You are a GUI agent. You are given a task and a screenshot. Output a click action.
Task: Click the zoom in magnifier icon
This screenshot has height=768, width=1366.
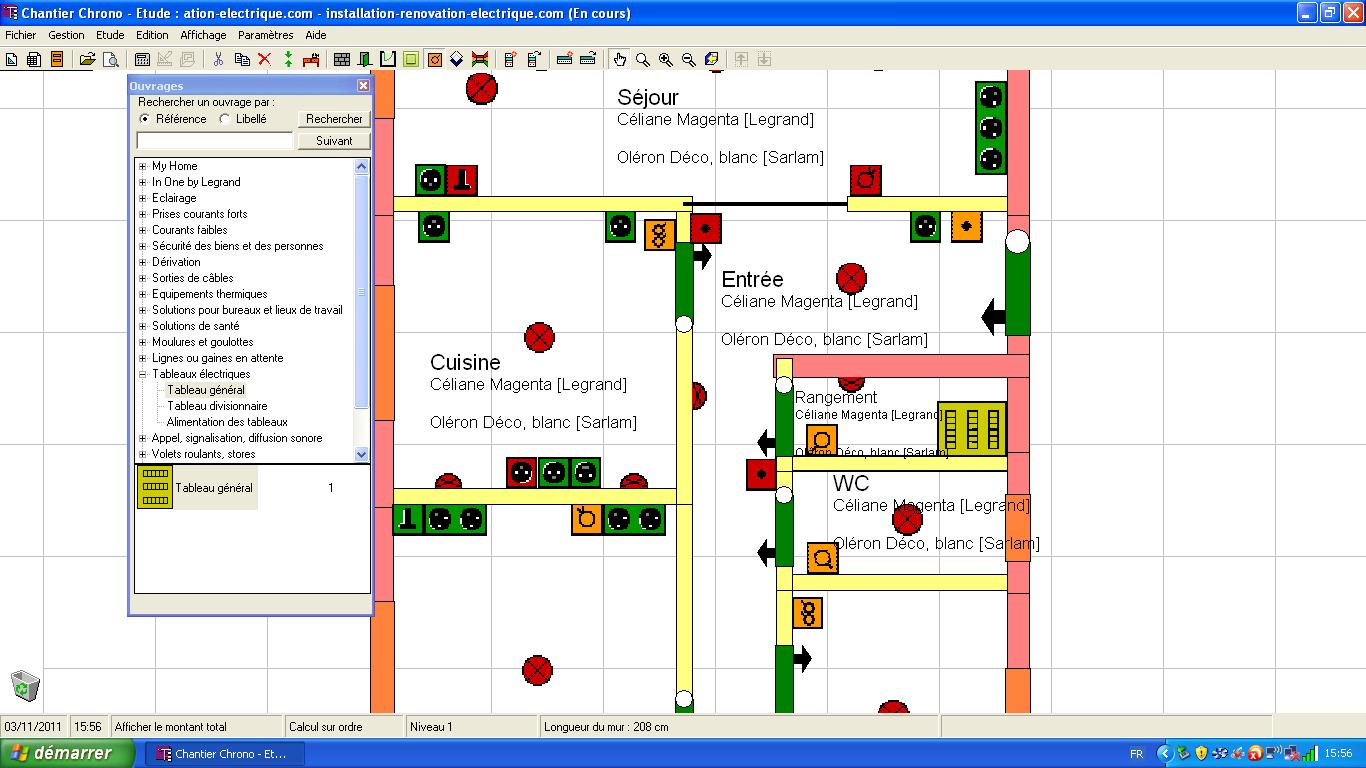coord(666,60)
